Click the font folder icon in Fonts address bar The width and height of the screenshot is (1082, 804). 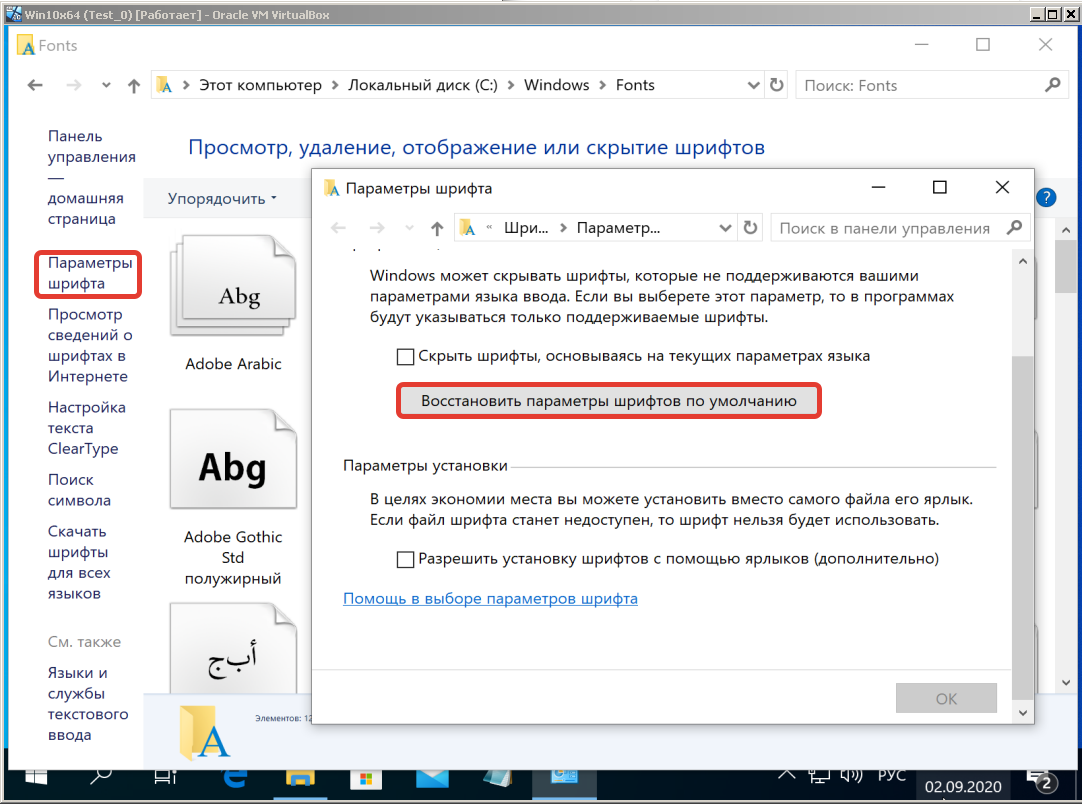pos(164,85)
